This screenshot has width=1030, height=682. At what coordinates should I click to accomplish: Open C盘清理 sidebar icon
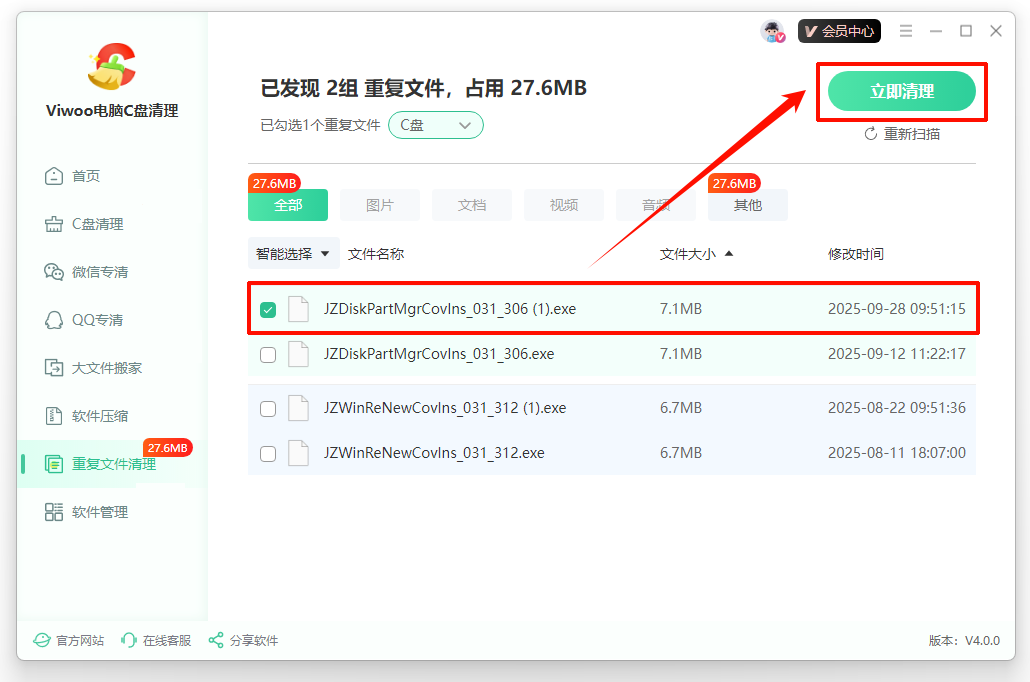click(54, 224)
